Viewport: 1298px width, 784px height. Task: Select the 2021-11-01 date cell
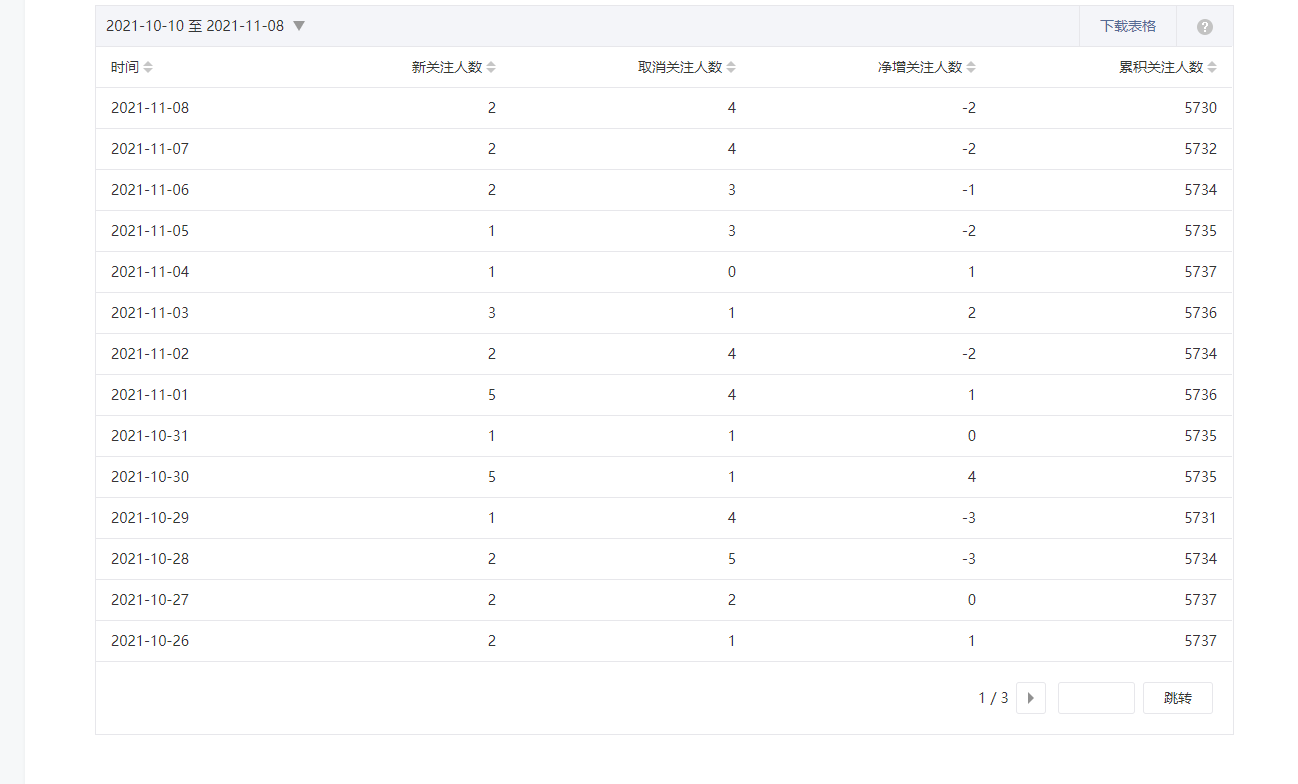(x=150, y=395)
